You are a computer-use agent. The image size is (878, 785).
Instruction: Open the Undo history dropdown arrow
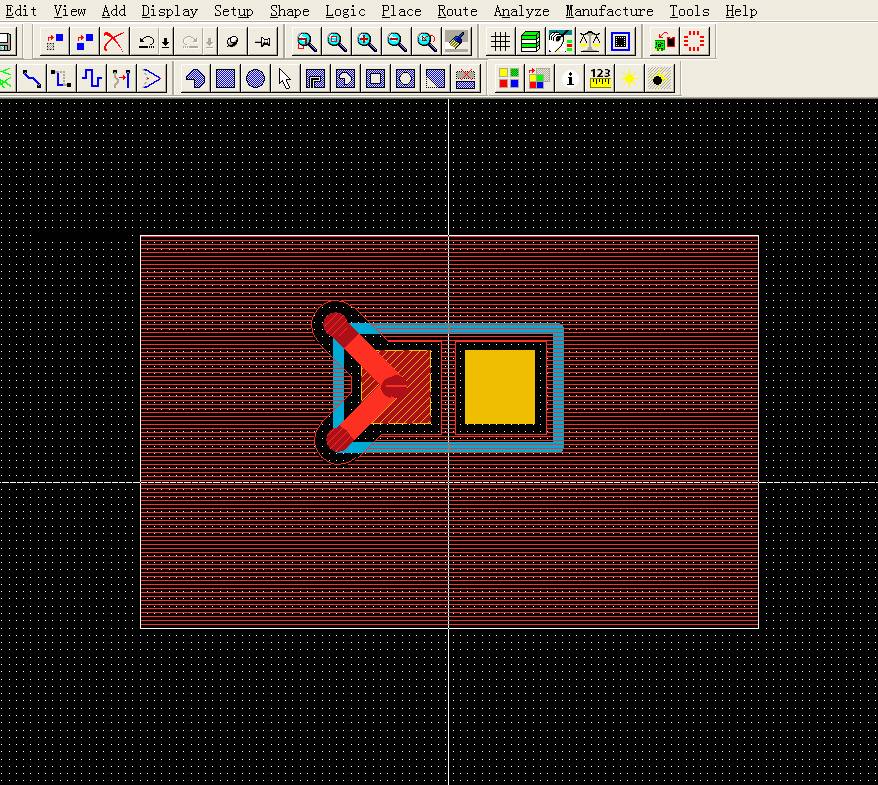pyautogui.click(x=166, y=42)
